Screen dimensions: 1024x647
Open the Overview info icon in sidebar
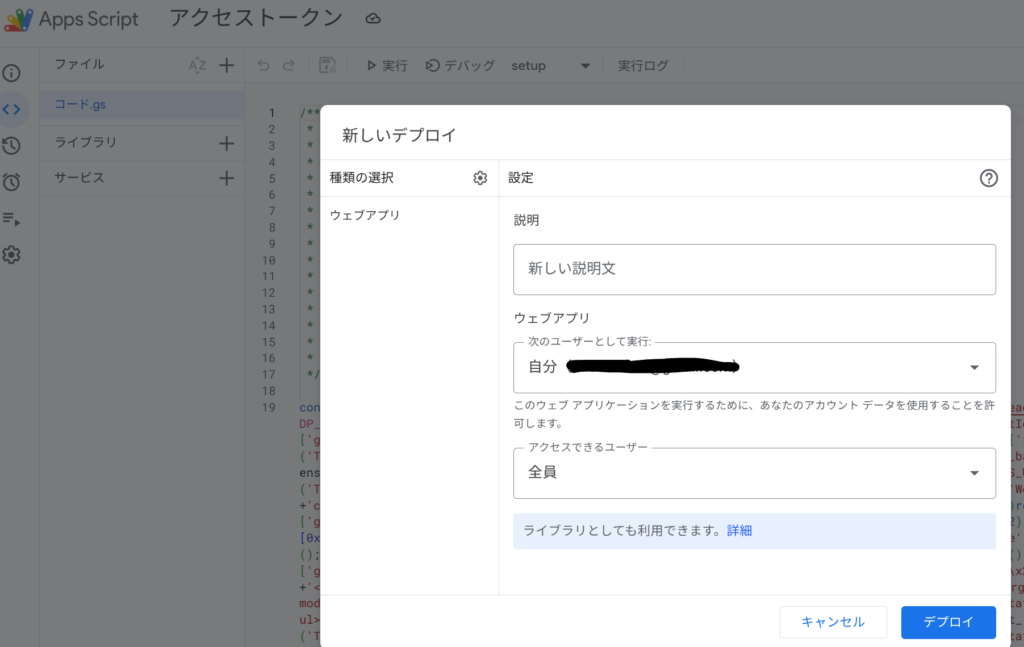[12, 73]
